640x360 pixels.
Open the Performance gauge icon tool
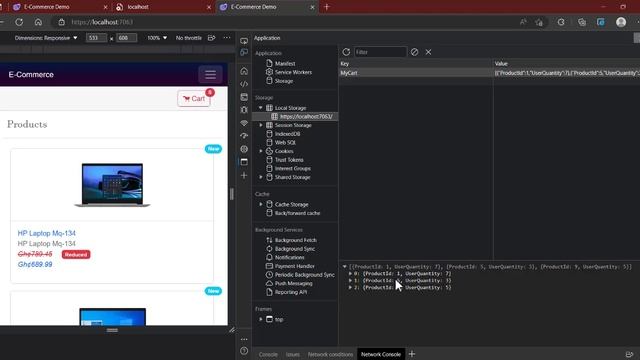coord(244,136)
